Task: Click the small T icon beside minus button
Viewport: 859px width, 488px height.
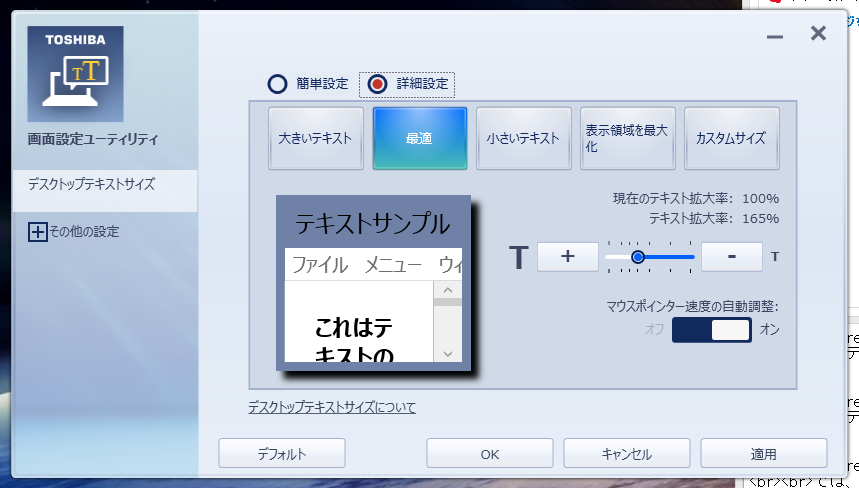Action: (775, 256)
